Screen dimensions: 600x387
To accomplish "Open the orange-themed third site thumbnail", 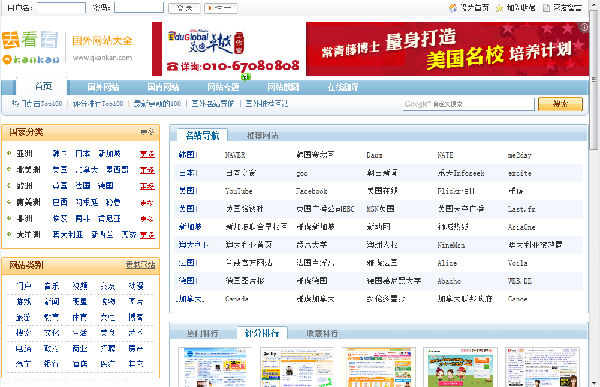I will click(379, 367).
